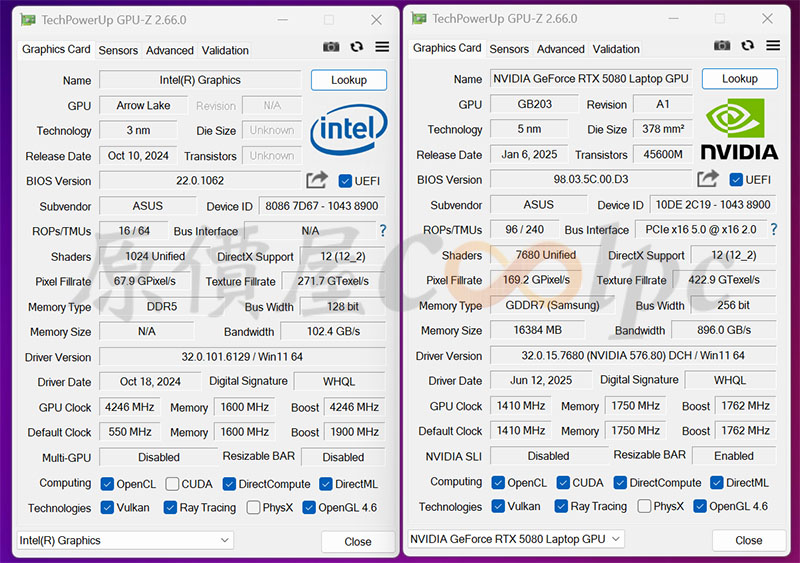The height and width of the screenshot is (563, 800).
Task: Click Name field showing Intel(R) Graphics
Action: click(200, 80)
